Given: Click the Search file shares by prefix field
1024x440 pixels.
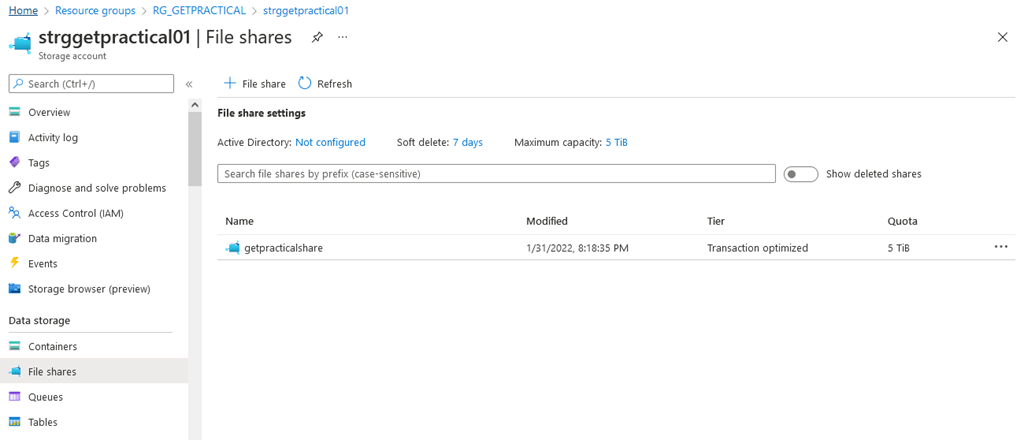Looking at the screenshot, I should coord(496,174).
